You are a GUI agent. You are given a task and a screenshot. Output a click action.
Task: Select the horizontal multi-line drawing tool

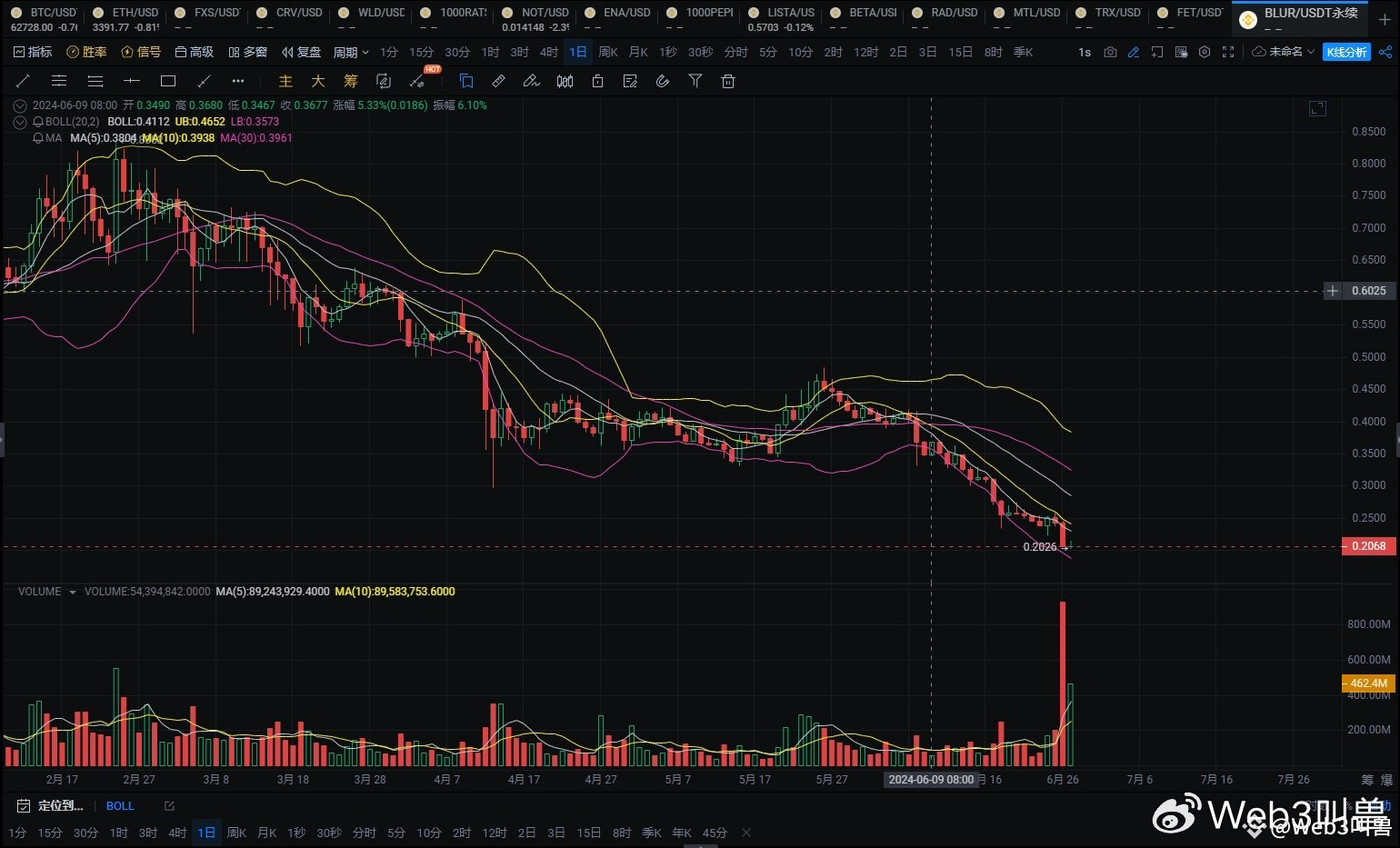[x=95, y=81]
